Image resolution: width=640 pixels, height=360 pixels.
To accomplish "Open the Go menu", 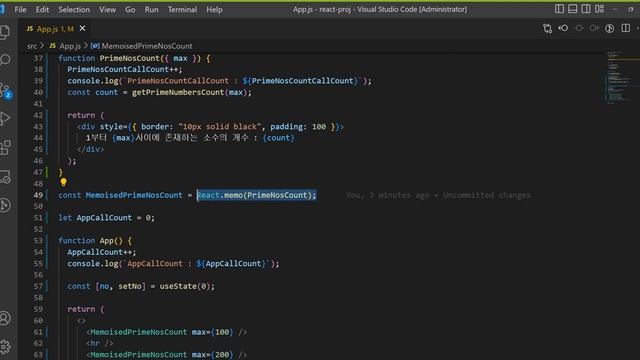I will (130, 9).
